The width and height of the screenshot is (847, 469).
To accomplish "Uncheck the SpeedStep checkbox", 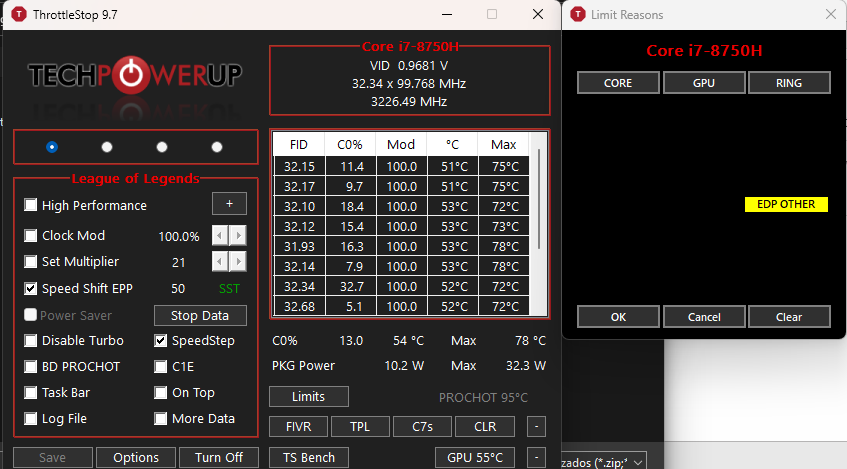I will [x=160, y=340].
